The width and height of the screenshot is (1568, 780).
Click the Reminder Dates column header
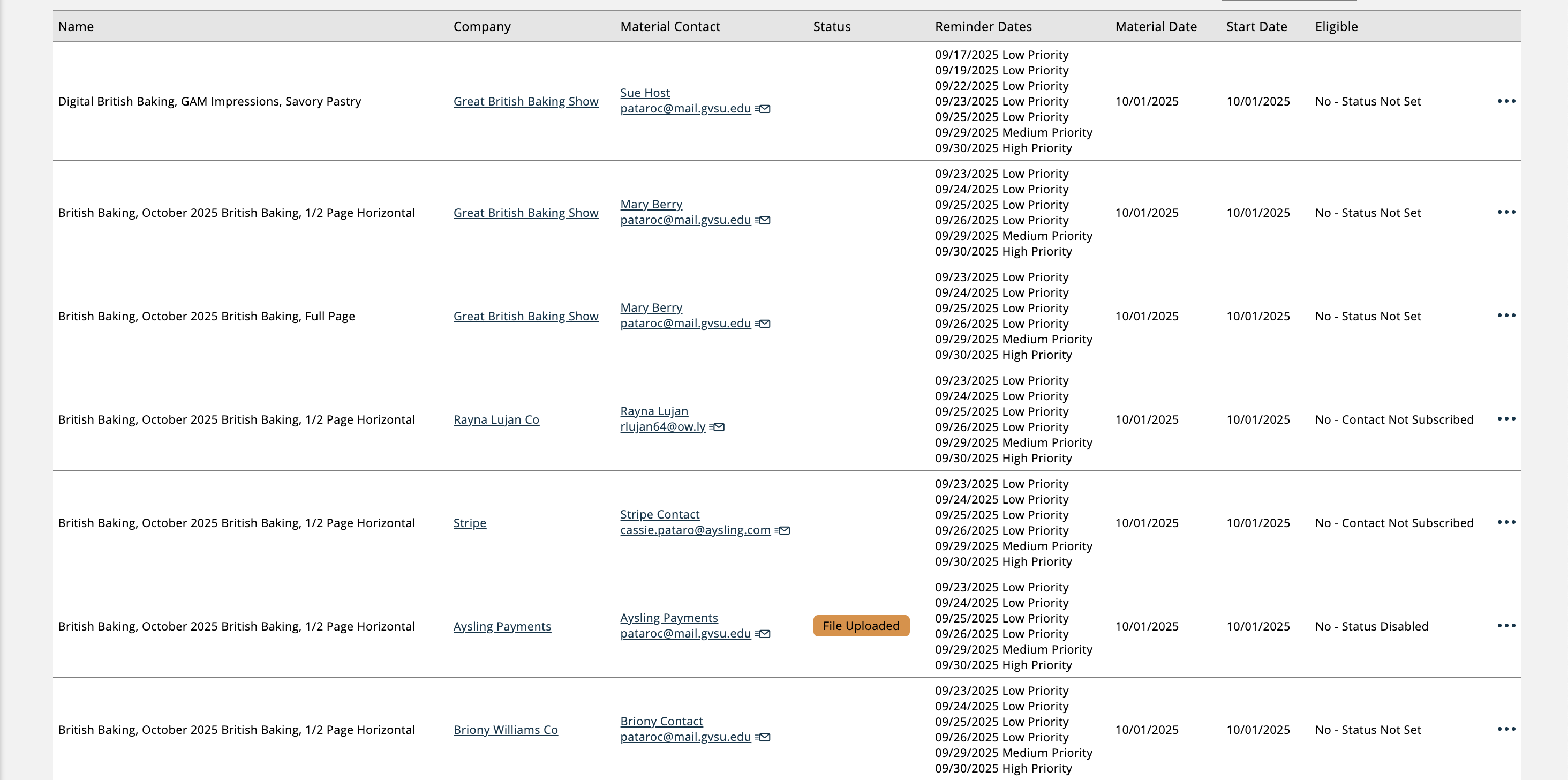983,27
